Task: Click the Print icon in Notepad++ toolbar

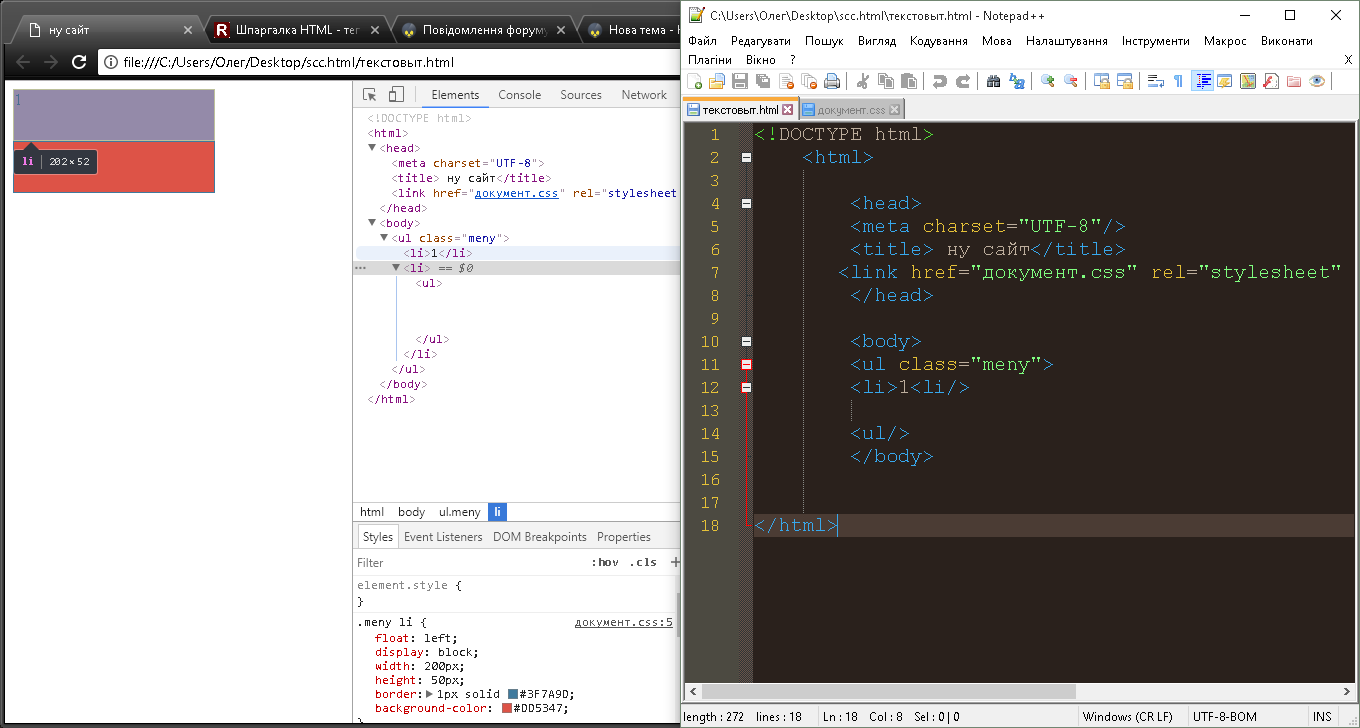Action: tap(832, 82)
